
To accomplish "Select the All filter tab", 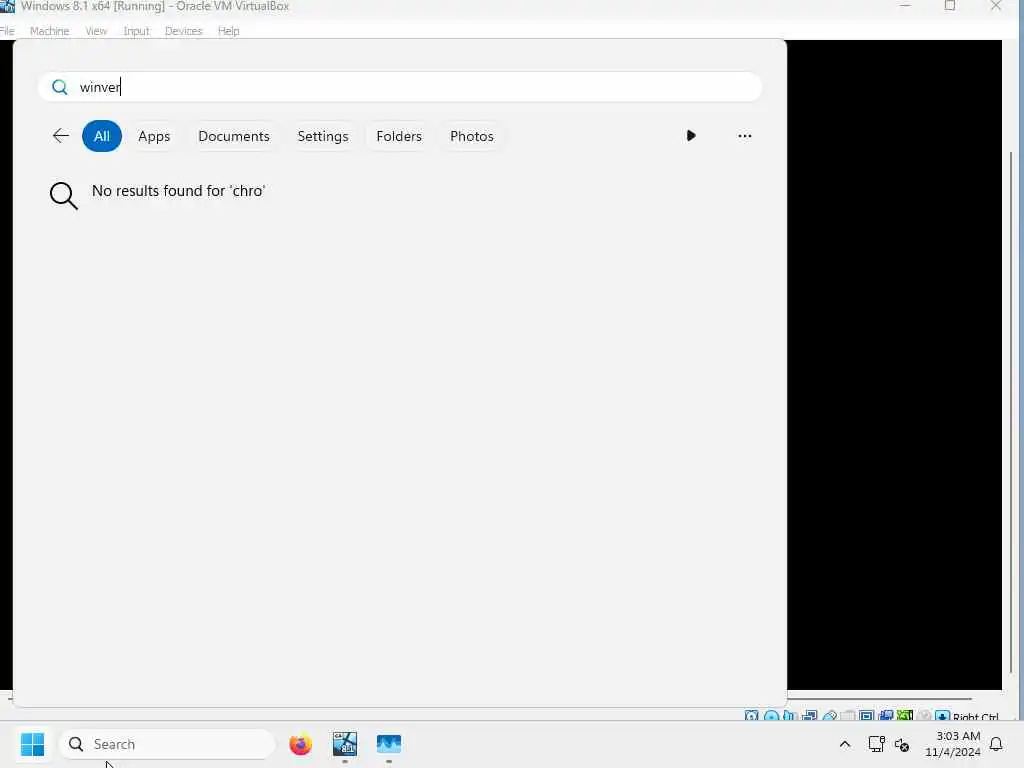I will point(102,136).
